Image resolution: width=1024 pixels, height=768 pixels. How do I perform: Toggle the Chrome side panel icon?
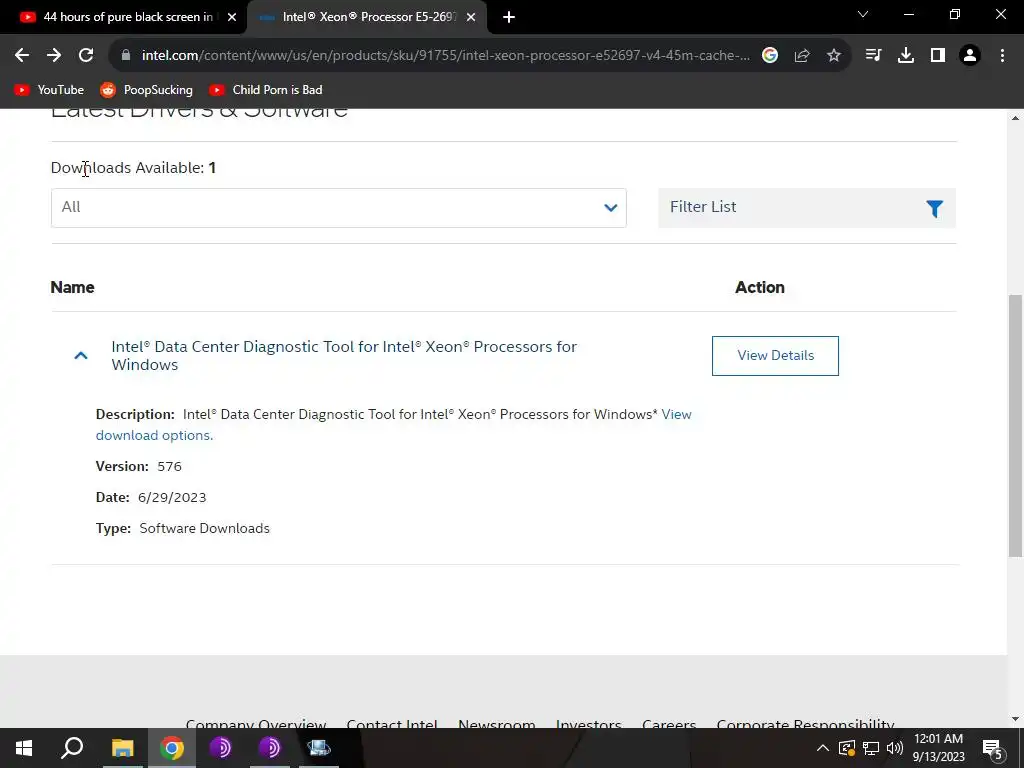tap(938, 56)
